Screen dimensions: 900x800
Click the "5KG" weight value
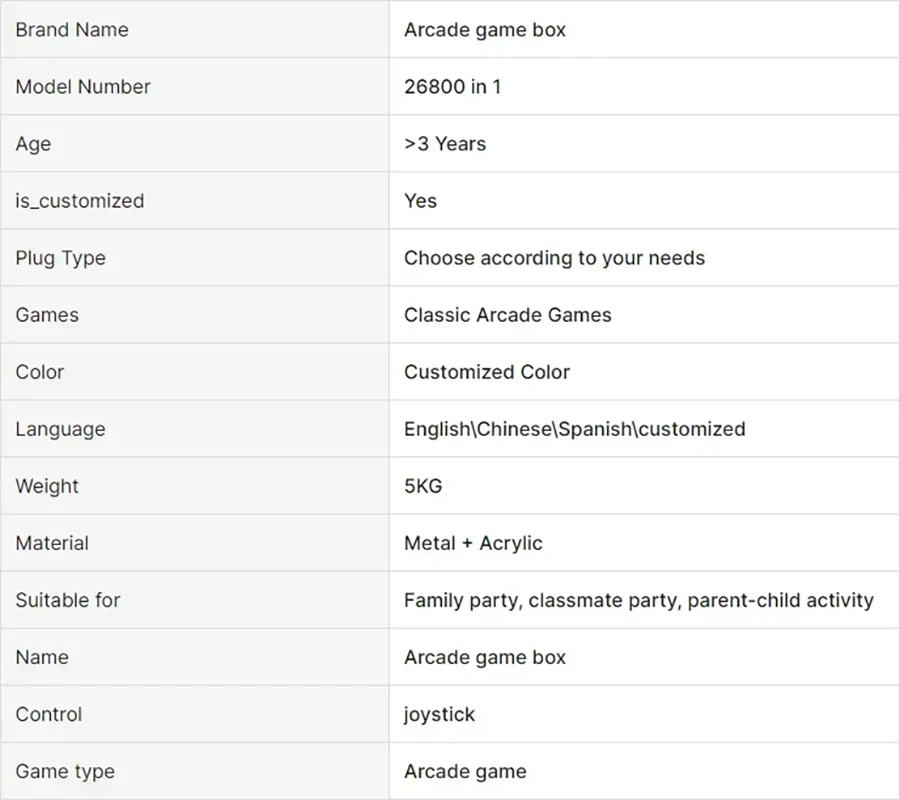[x=423, y=486]
